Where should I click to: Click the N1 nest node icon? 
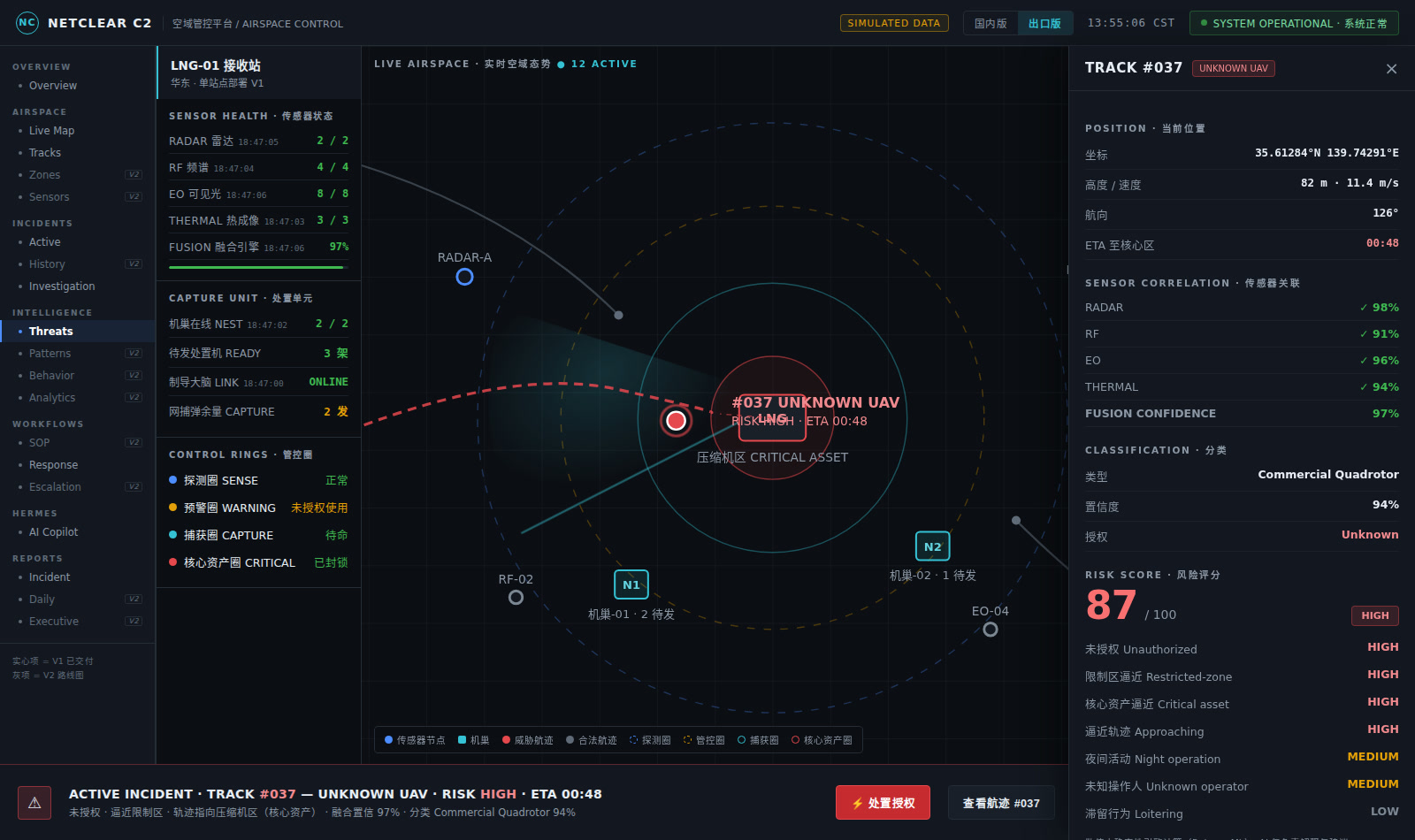[631, 584]
